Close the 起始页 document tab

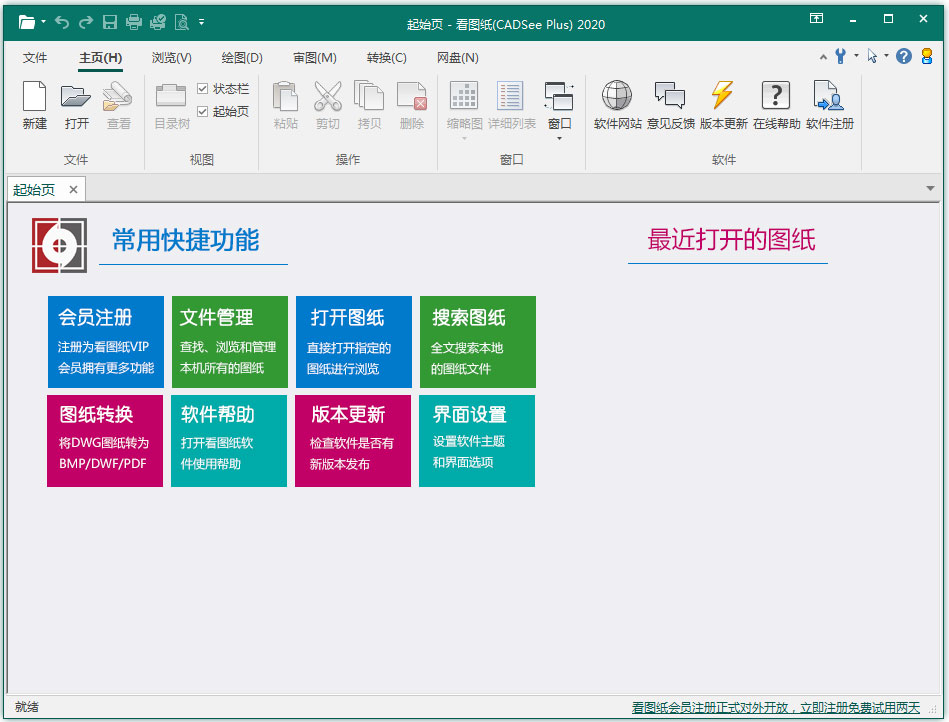point(73,189)
